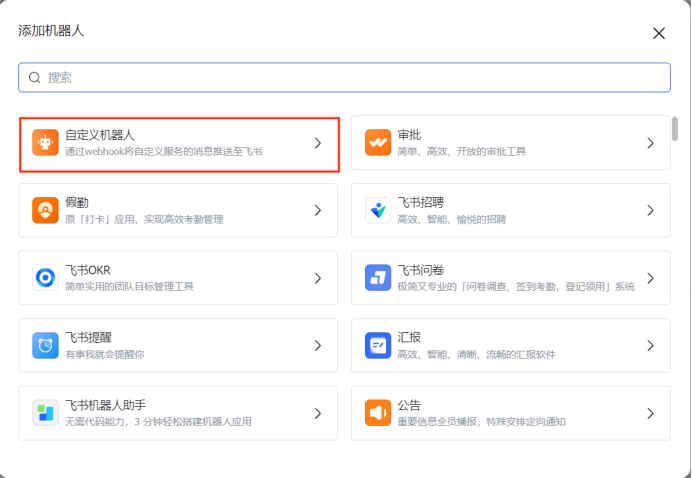Image resolution: width=692 pixels, height=478 pixels.
Task: Expand the 自定义机器人 chevron arrow
Action: pyautogui.click(x=318, y=143)
